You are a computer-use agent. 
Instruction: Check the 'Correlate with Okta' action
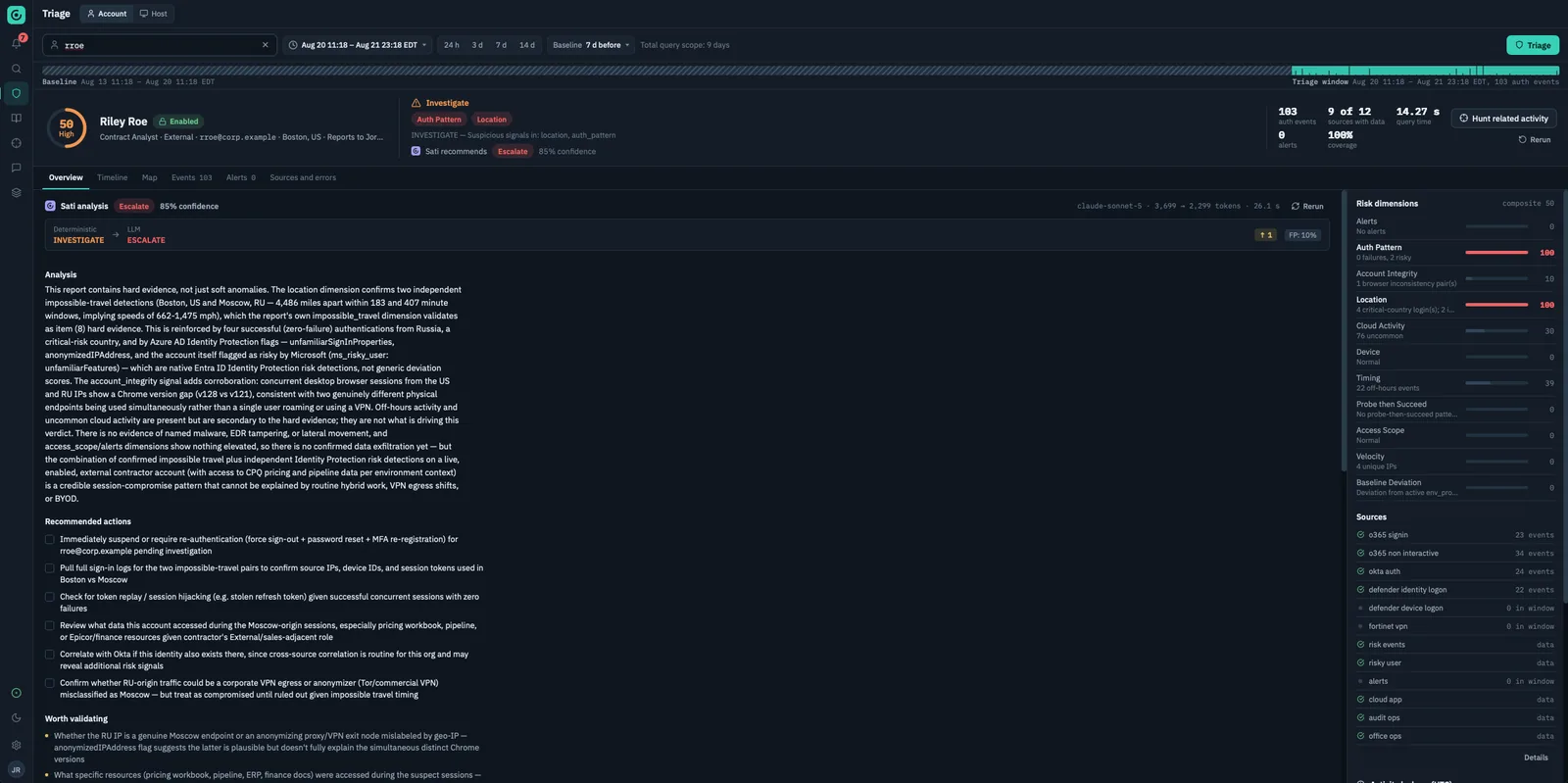coord(50,655)
